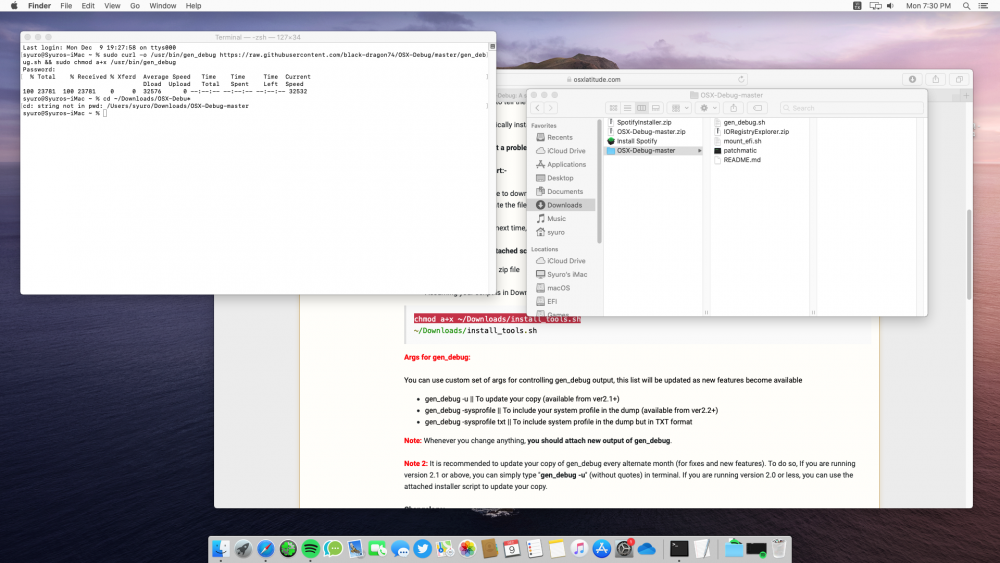Viewport: 1000px width, 563px height.
Task: Open the Finder Action gear dropdown
Action: 708,107
